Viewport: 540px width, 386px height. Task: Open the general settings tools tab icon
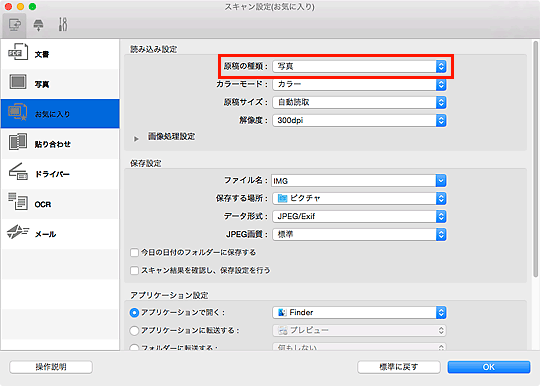coord(63,24)
